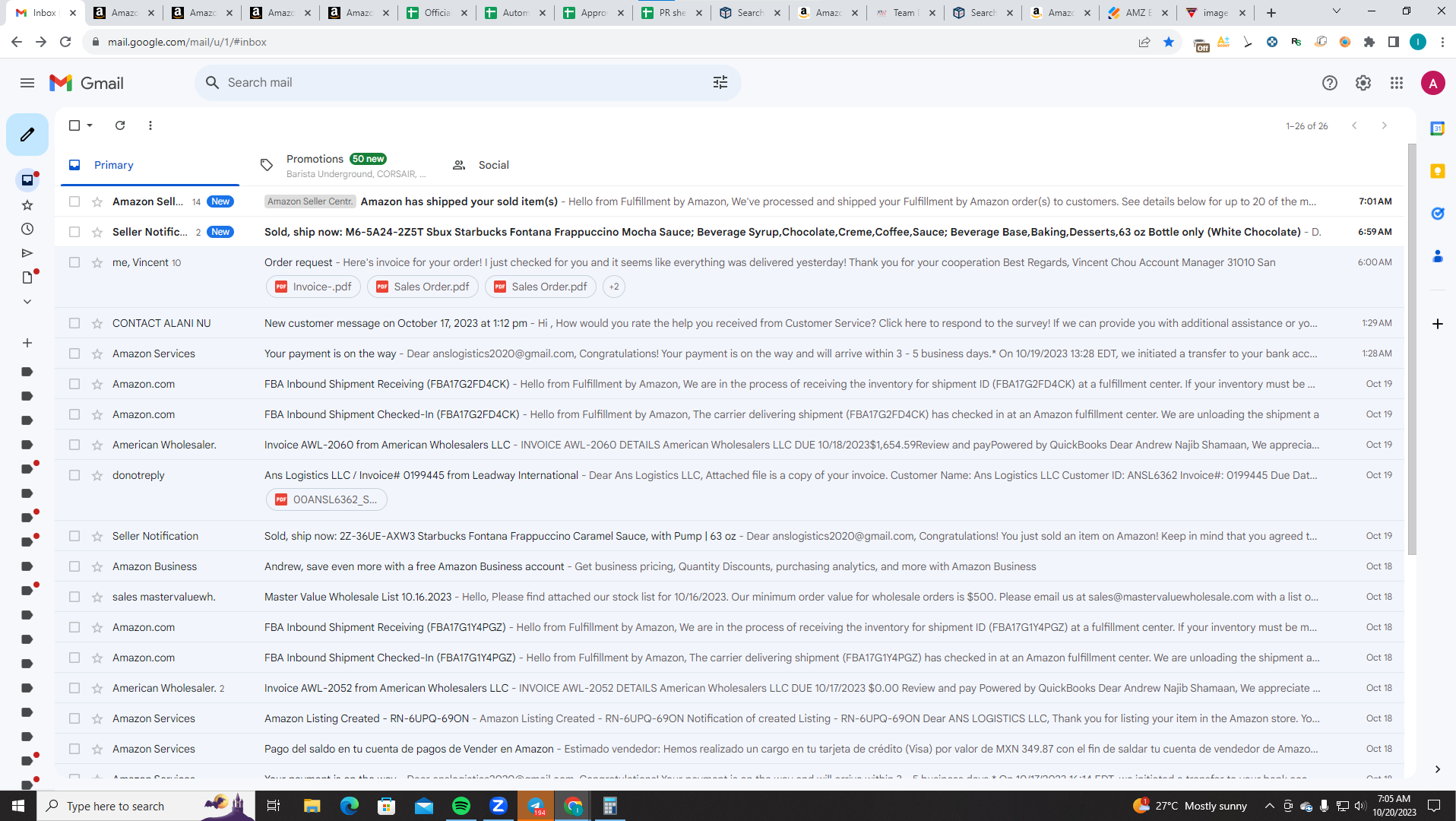This screenshot has height=821, width=1456.
Task: Open the Starred folder icon in sidebar
Action: pos(27,204)
